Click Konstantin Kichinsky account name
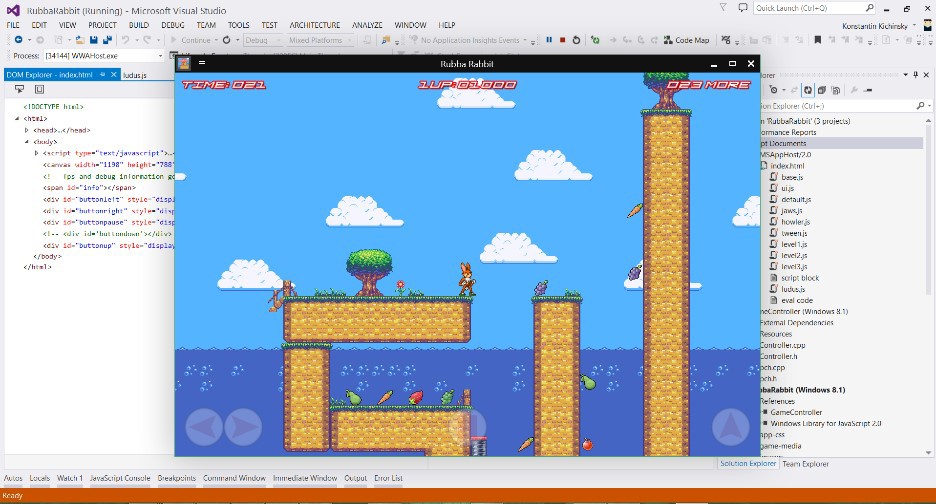 [875, 26]
